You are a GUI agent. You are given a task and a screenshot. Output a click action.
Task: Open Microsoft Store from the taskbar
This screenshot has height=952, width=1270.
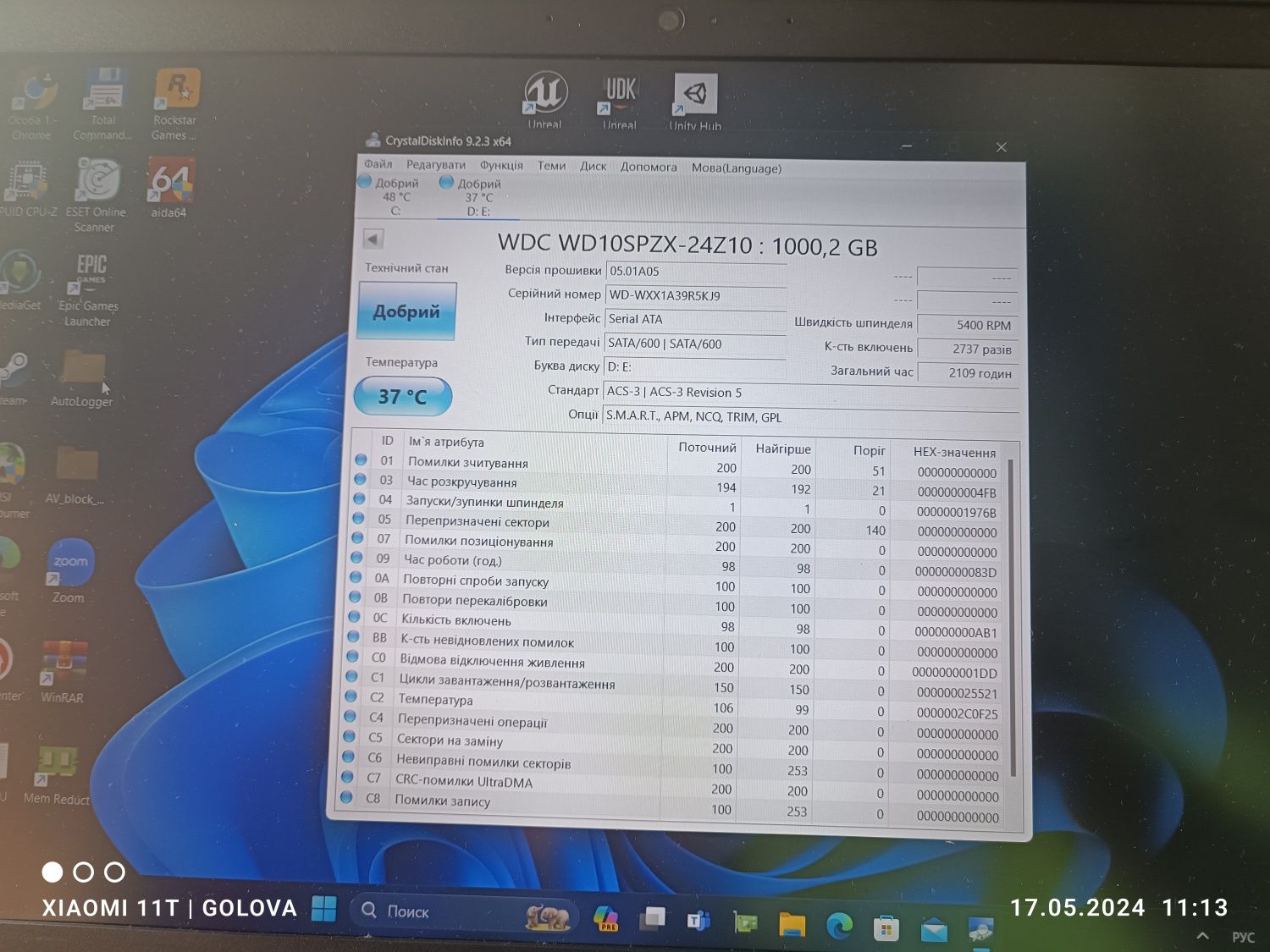coord(886,928)
